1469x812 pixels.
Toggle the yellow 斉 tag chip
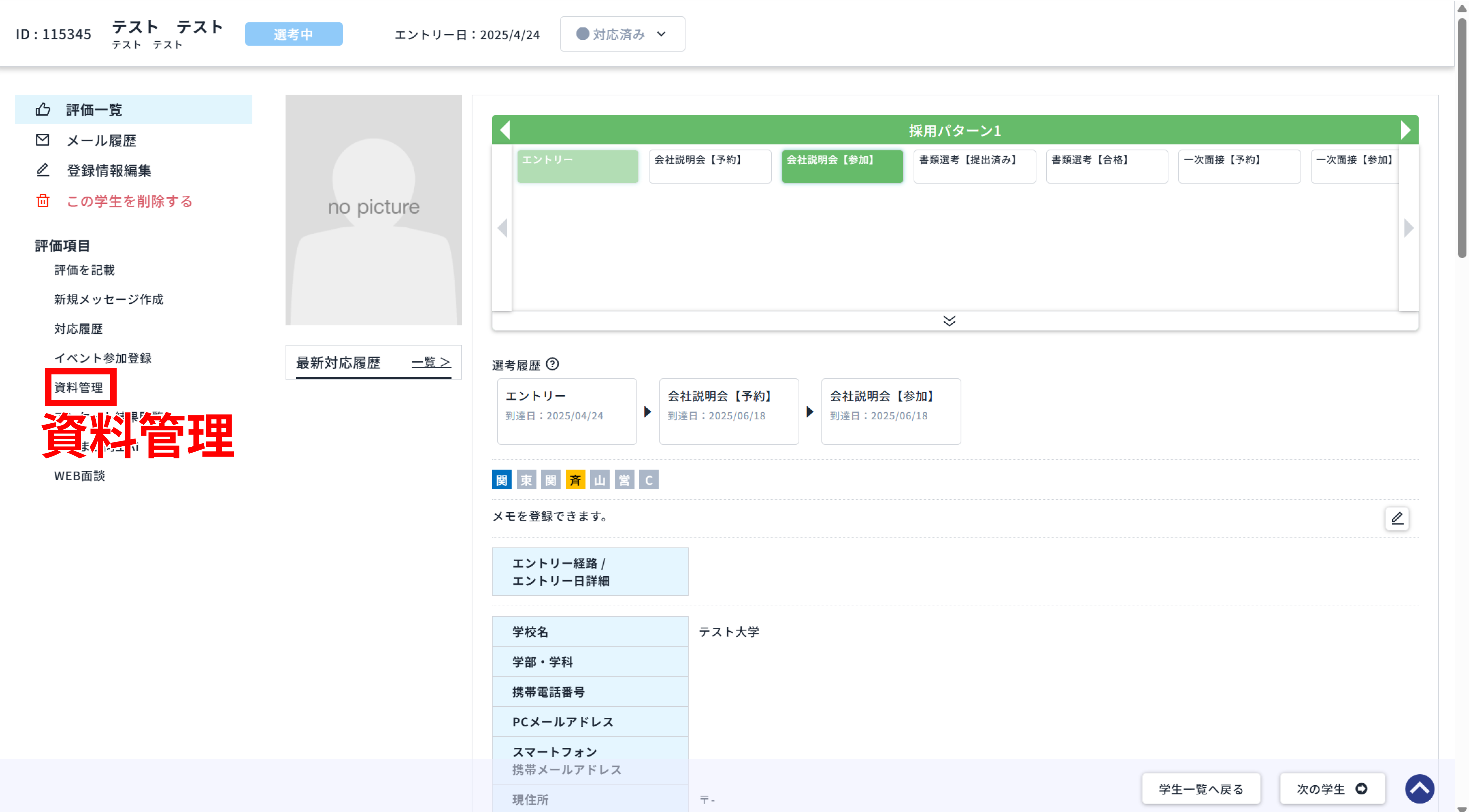576,479
